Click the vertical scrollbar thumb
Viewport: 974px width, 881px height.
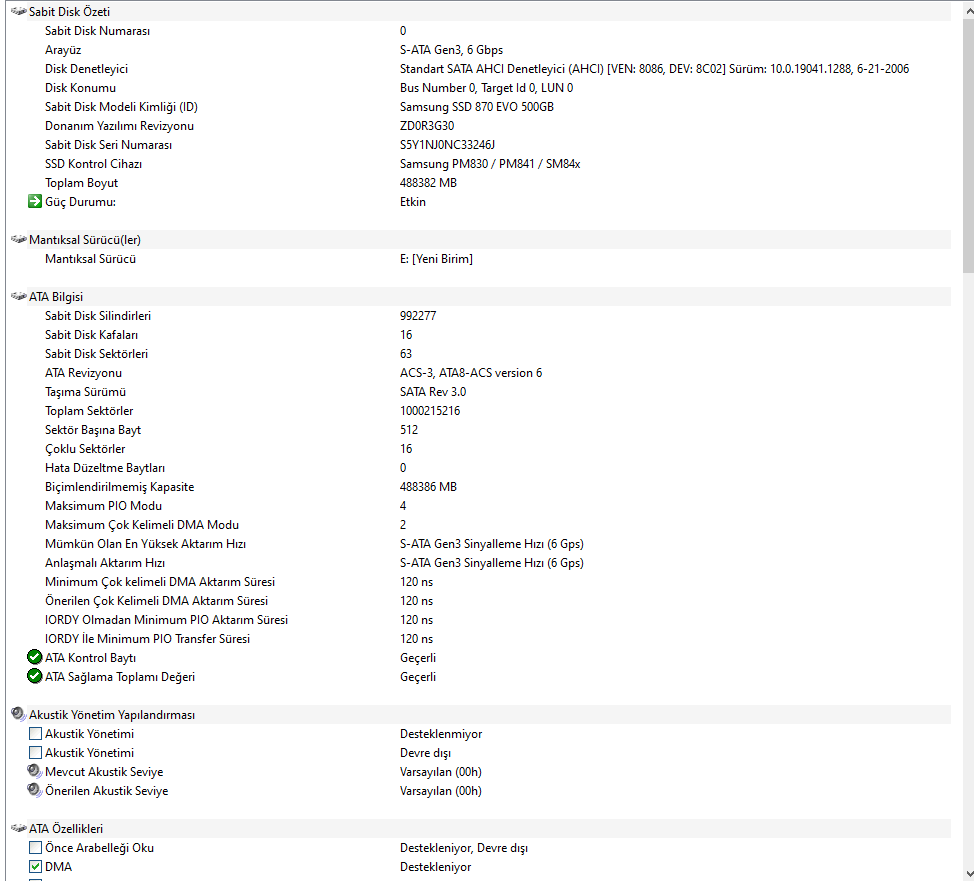[968, 145]
